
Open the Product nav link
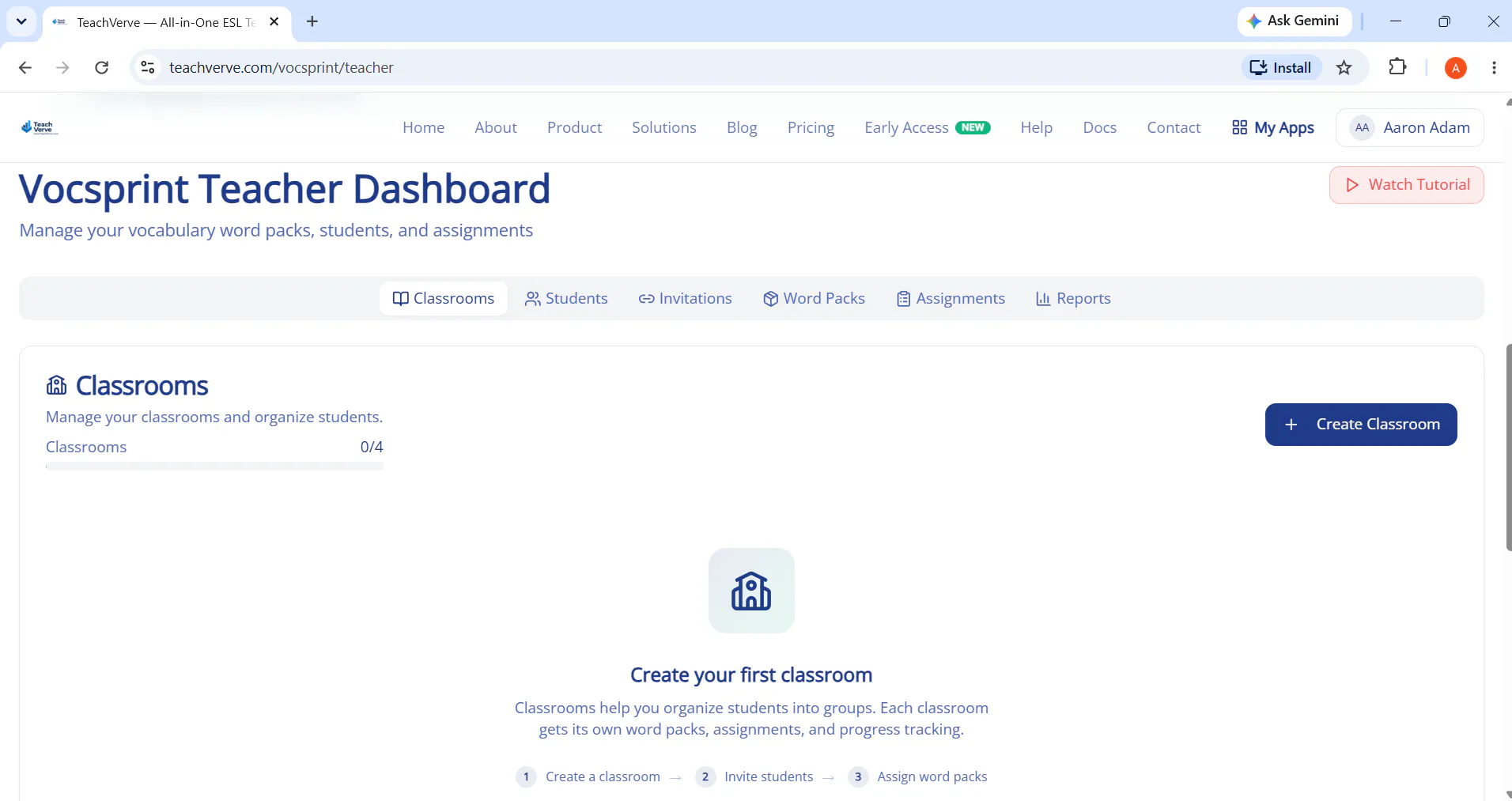[574, 127]
